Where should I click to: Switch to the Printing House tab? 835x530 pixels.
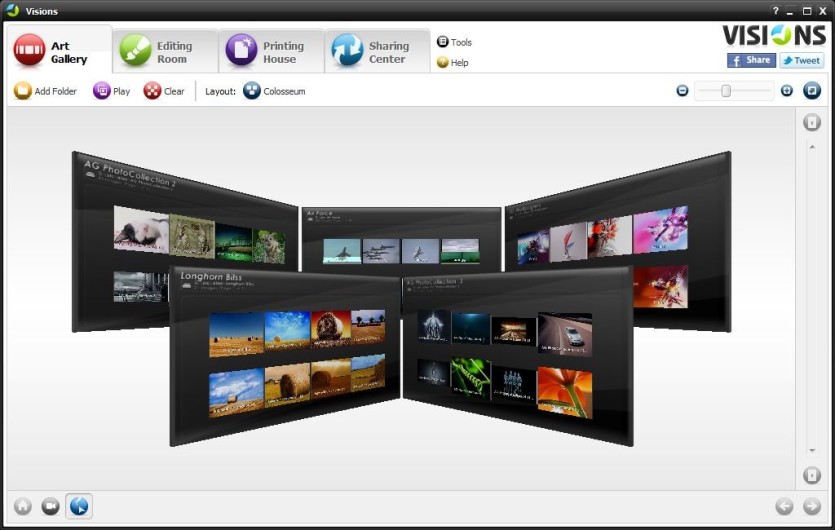271,52
